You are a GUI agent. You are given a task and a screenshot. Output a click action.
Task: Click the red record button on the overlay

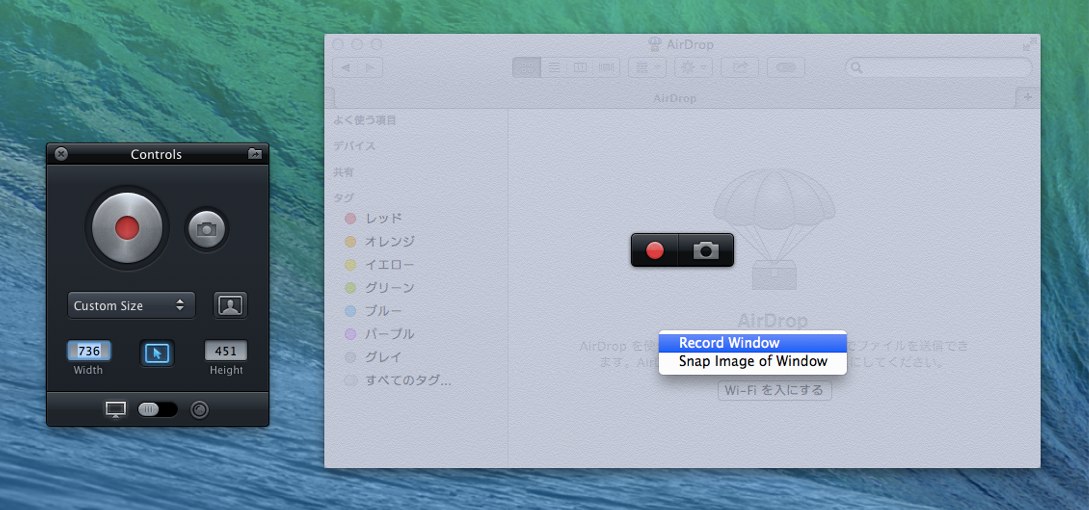[x=654, y=250]
